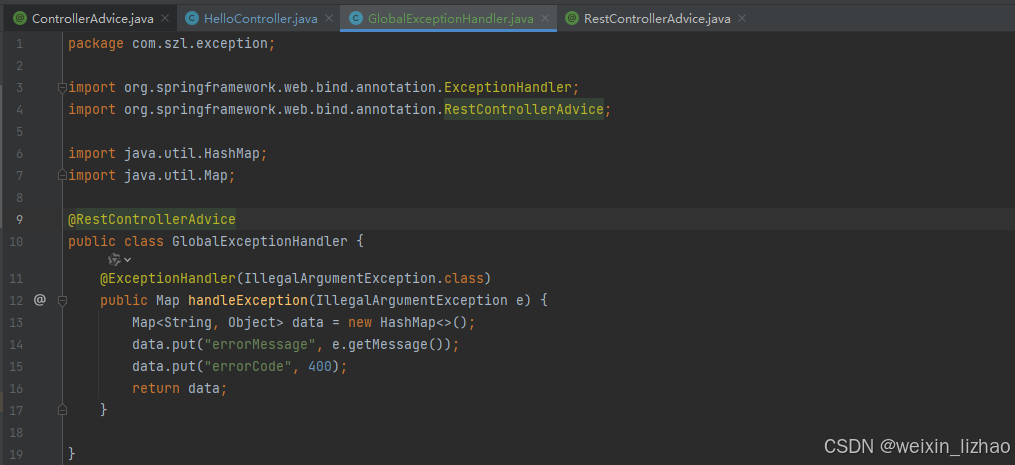The width and height of the screenshot is (1015, 465).
Task: Click line number 12 in the gutter
Action: pyautogui.click(x=16, y=301)
